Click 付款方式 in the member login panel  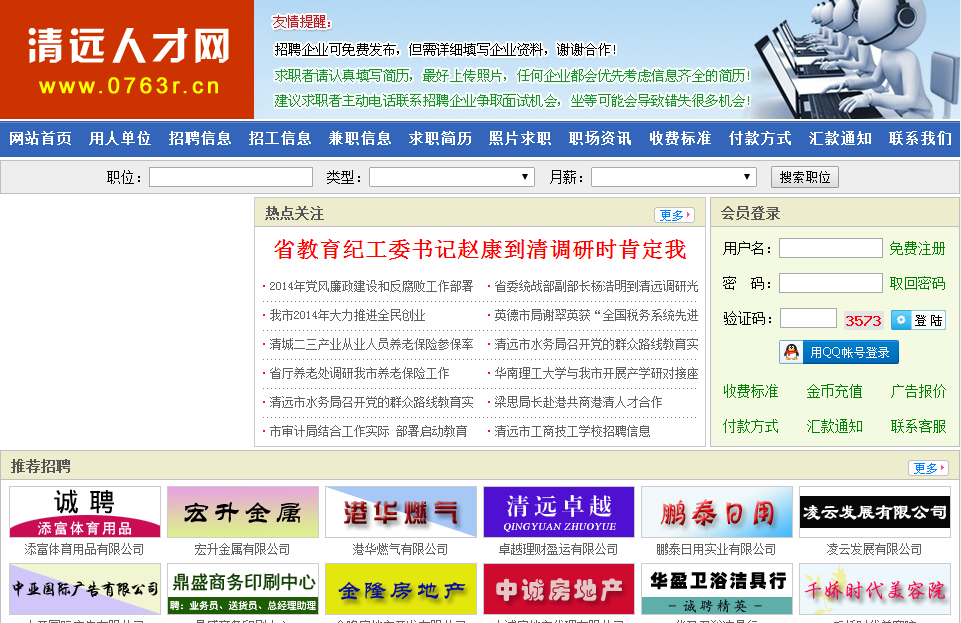coord(750,426)
